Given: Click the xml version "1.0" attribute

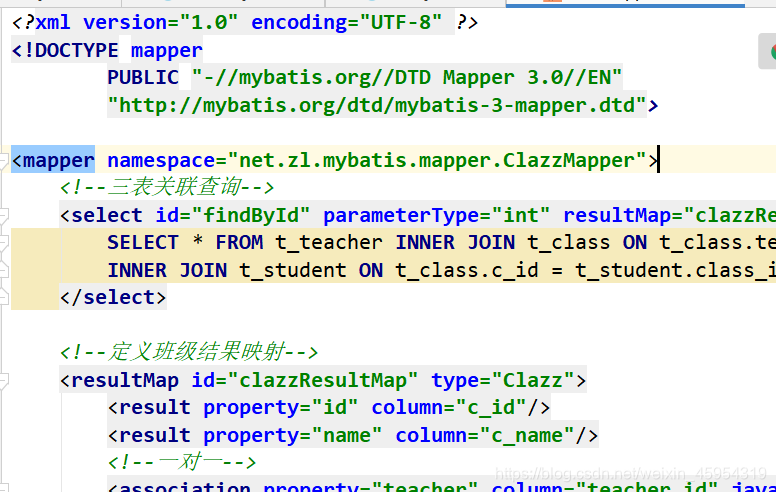Looking at the screenshot, I should click(x=160, y=23).
